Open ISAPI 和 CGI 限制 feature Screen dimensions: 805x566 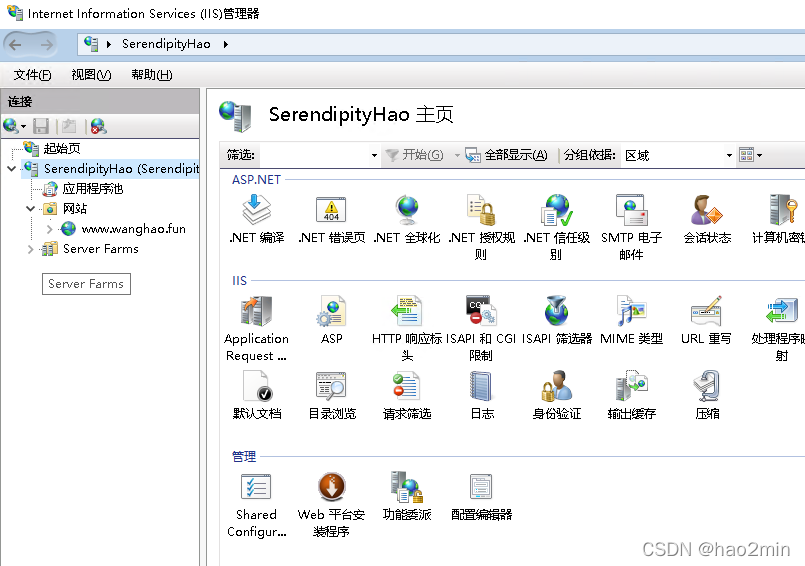481,329
